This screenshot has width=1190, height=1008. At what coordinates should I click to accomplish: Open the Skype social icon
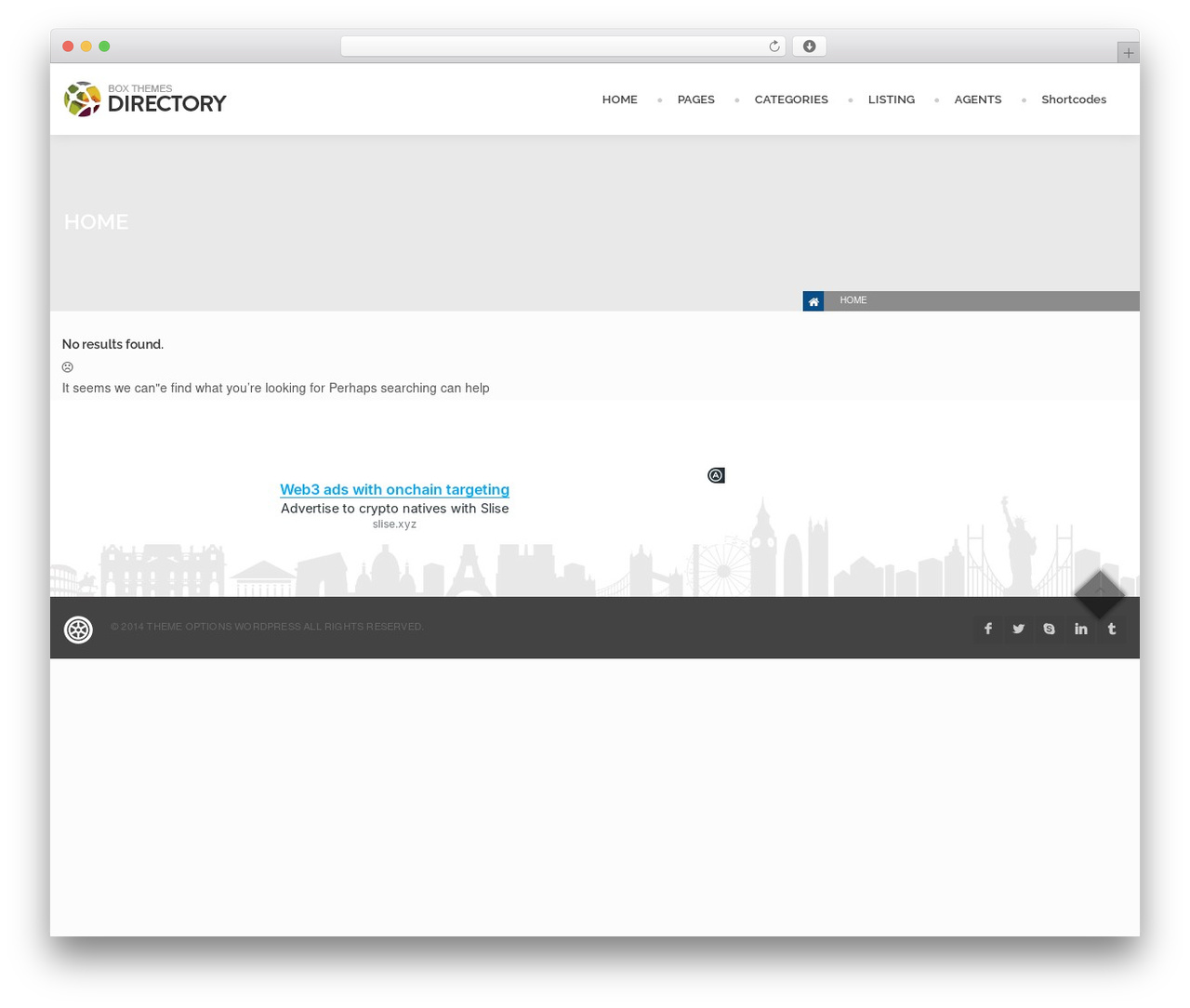pyautogui.click(x=1050, y=629)
